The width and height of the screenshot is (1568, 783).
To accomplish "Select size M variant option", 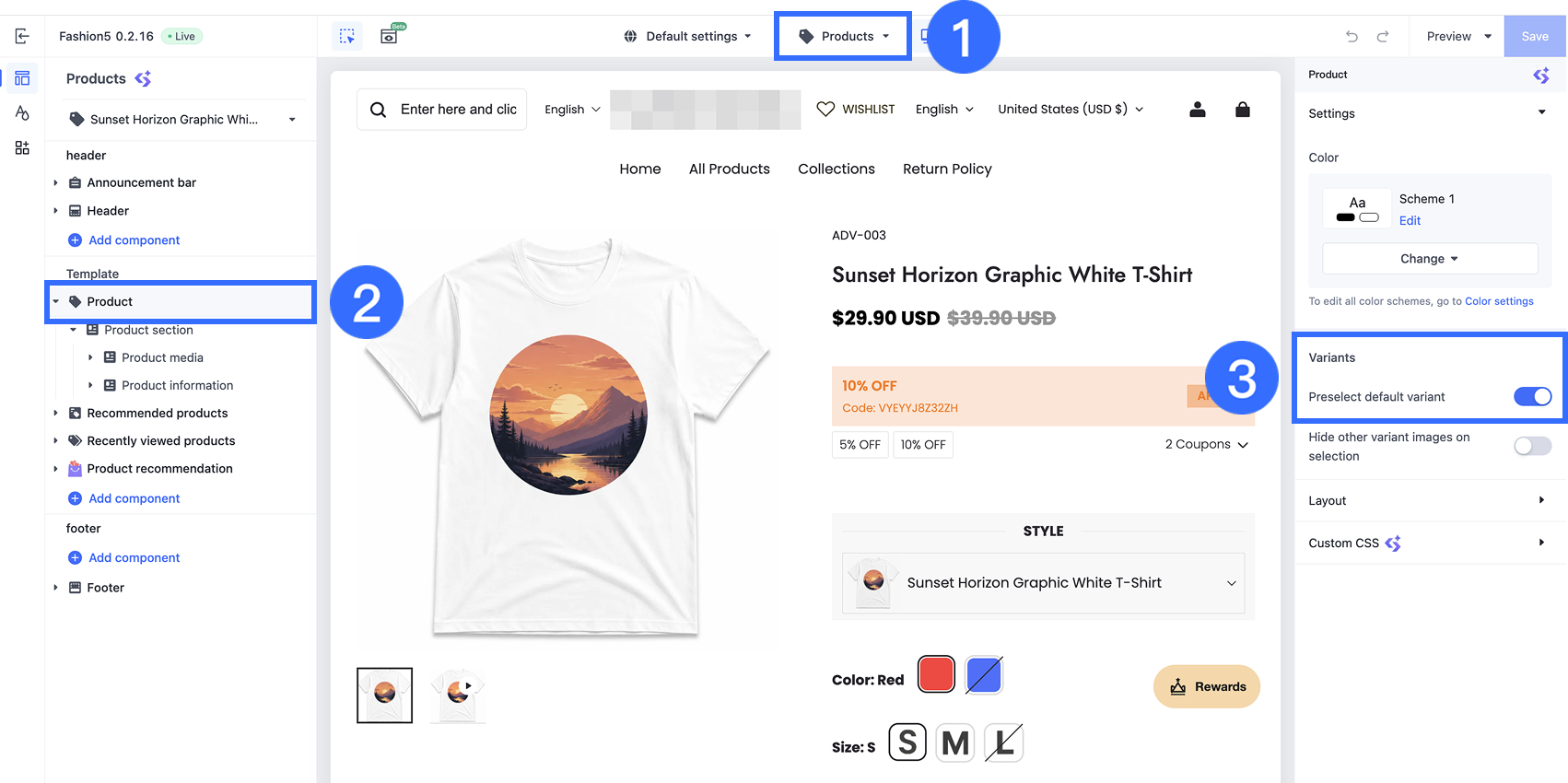I will tap(955, 742).
